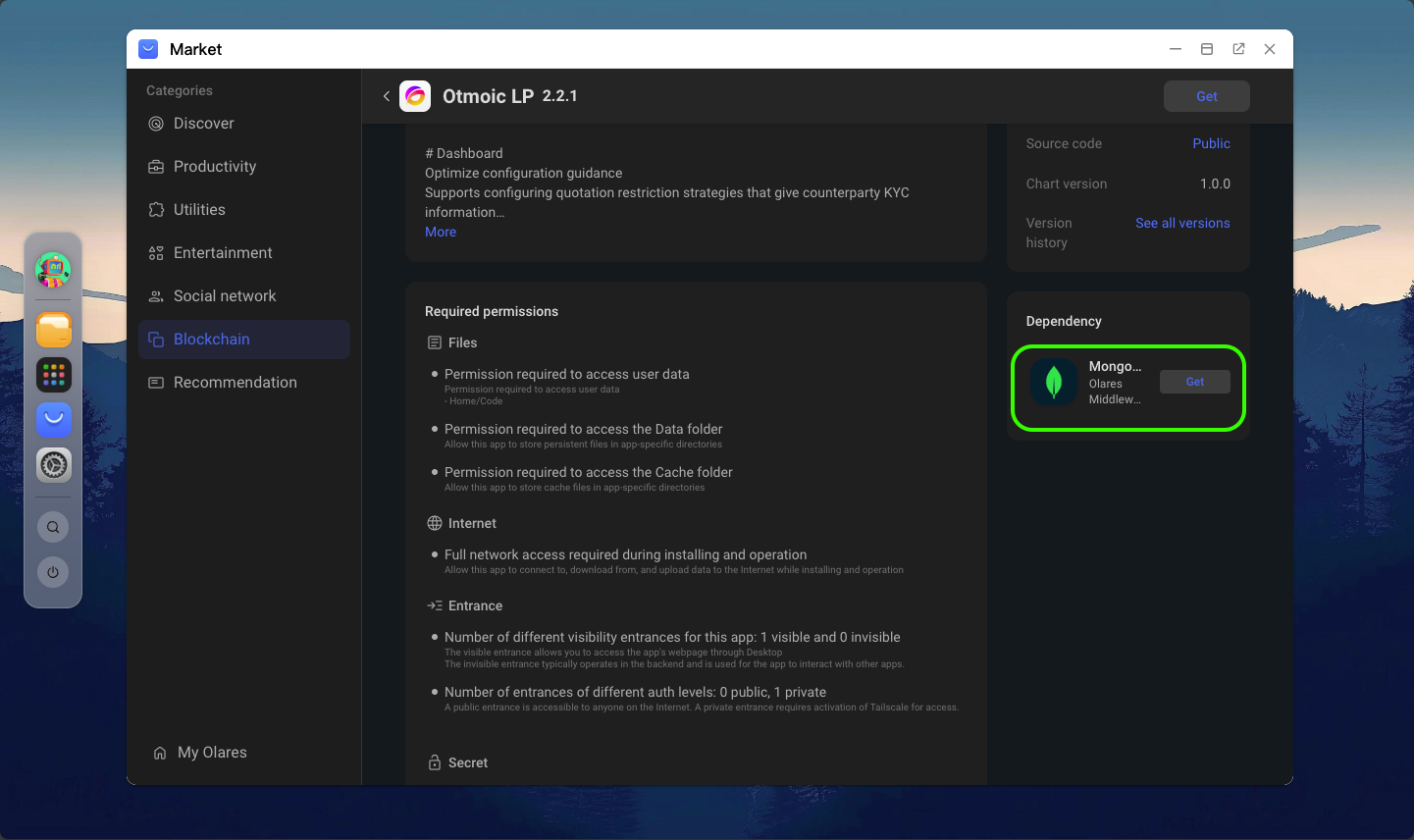Open the Recommendation category
The height and width of the screenshot is (840, 1414).
point(235,383)
